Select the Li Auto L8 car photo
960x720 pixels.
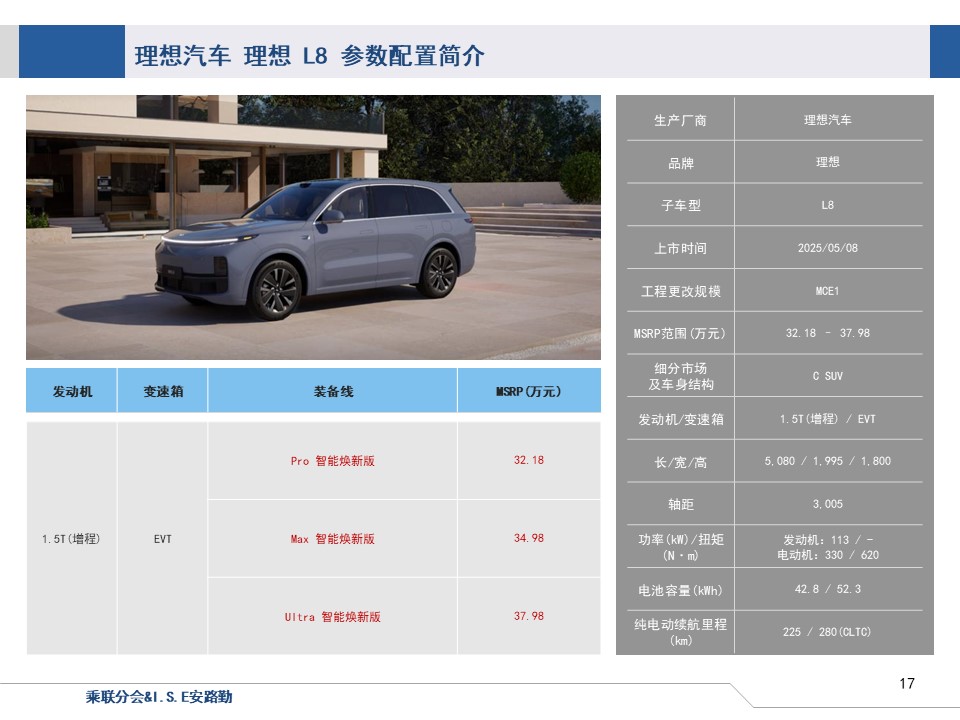(313, 227)
